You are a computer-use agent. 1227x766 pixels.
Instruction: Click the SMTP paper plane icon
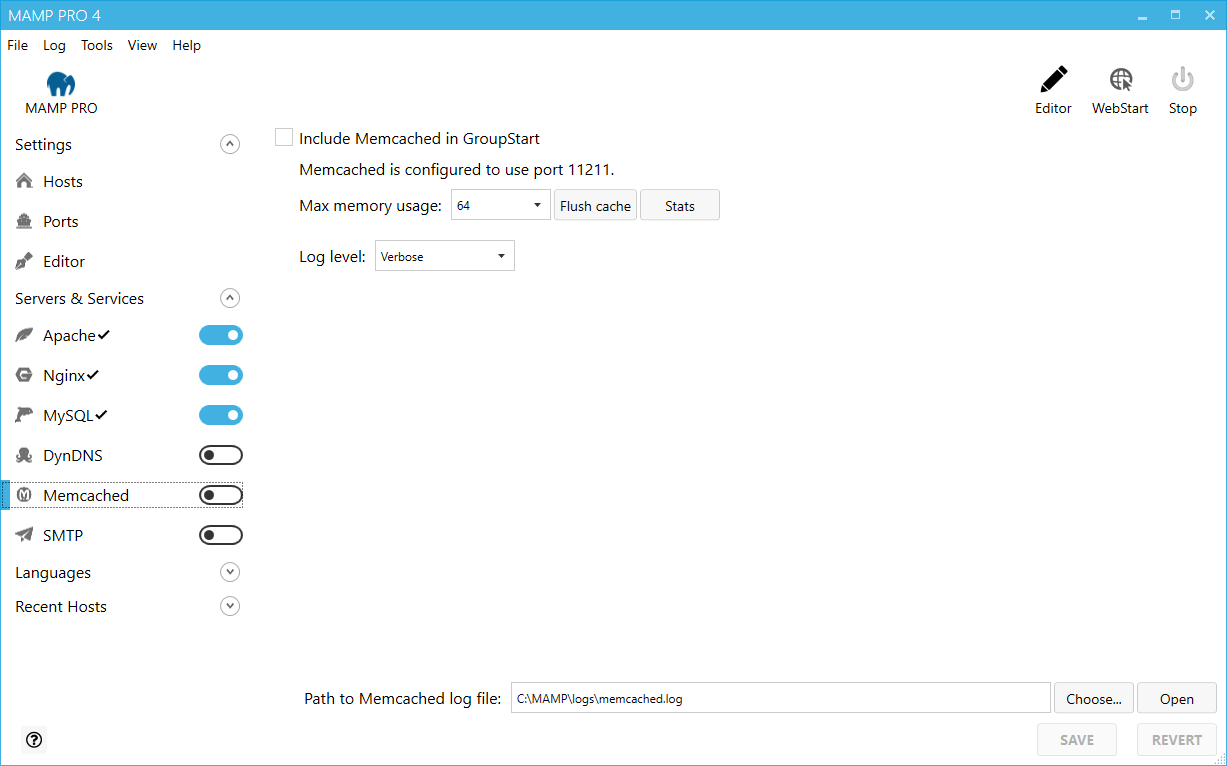click(25, 535)
